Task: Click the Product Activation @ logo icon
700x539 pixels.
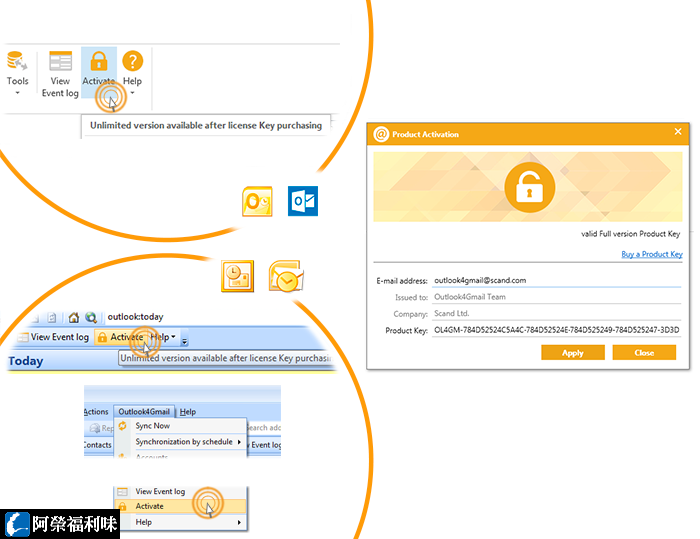Action: tap(381, 134)
